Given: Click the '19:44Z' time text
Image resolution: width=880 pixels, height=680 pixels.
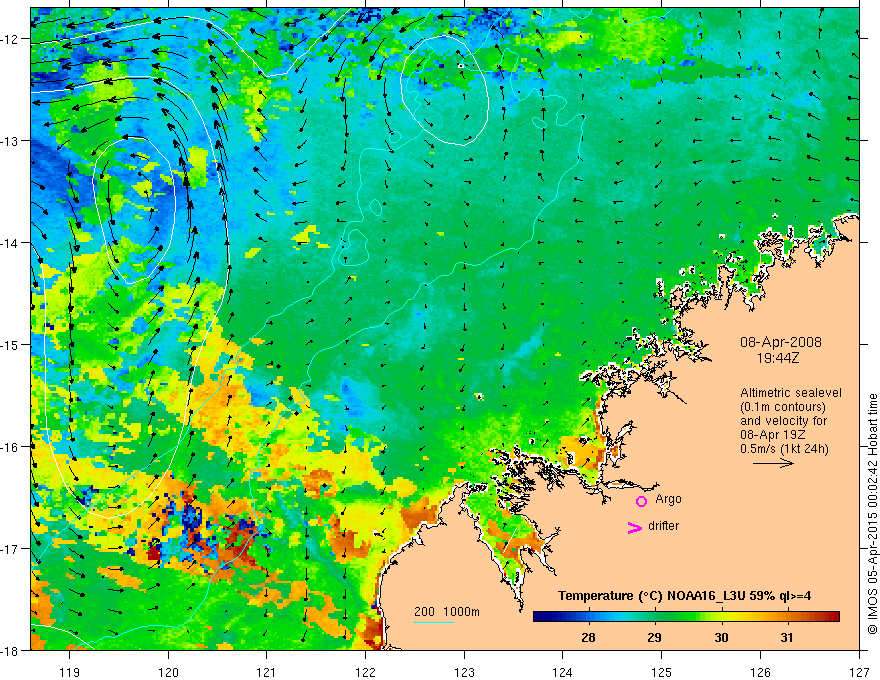Looking at the screenshot, I should [778, 357].
